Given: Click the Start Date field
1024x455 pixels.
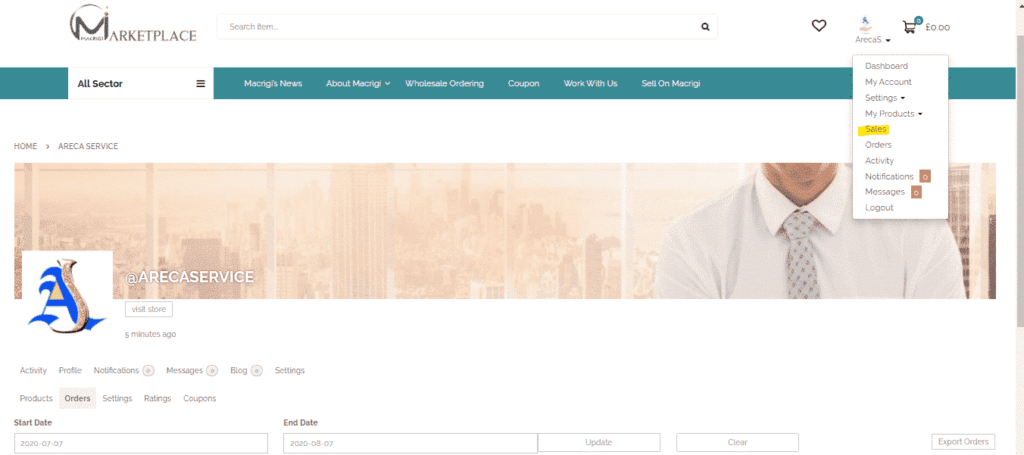Looking at the screenshot, I should click(x=141, y=443).
